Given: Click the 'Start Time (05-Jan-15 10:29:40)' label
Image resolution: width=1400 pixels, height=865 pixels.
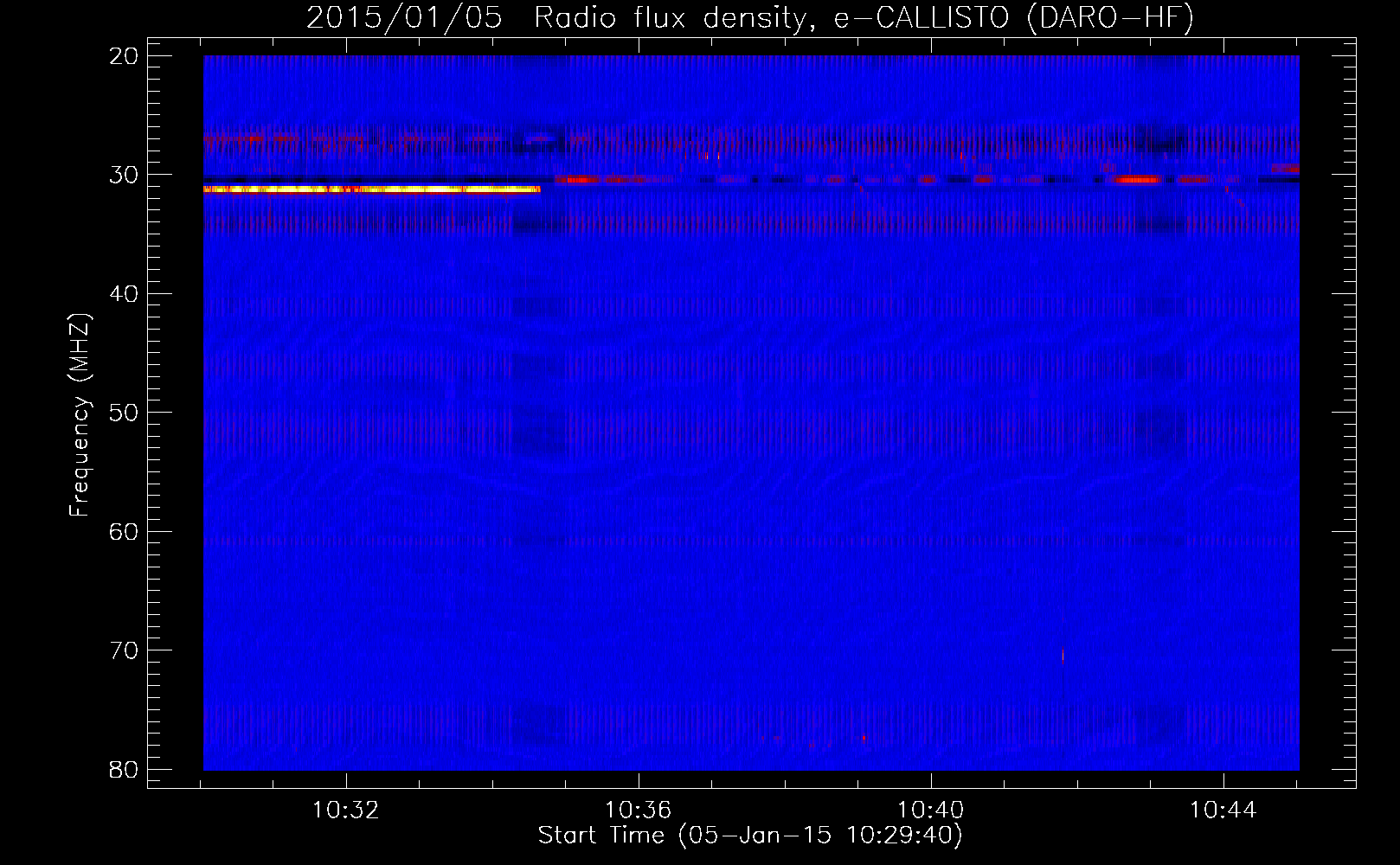Looking at the screenshot, I should point(750,836).
